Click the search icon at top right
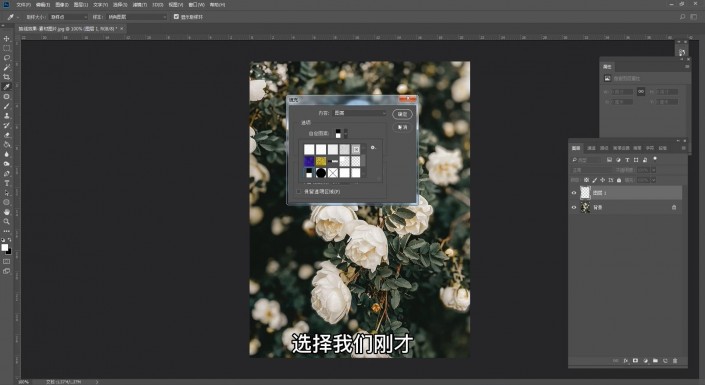 pyautogui.click(x=683, y=17)
